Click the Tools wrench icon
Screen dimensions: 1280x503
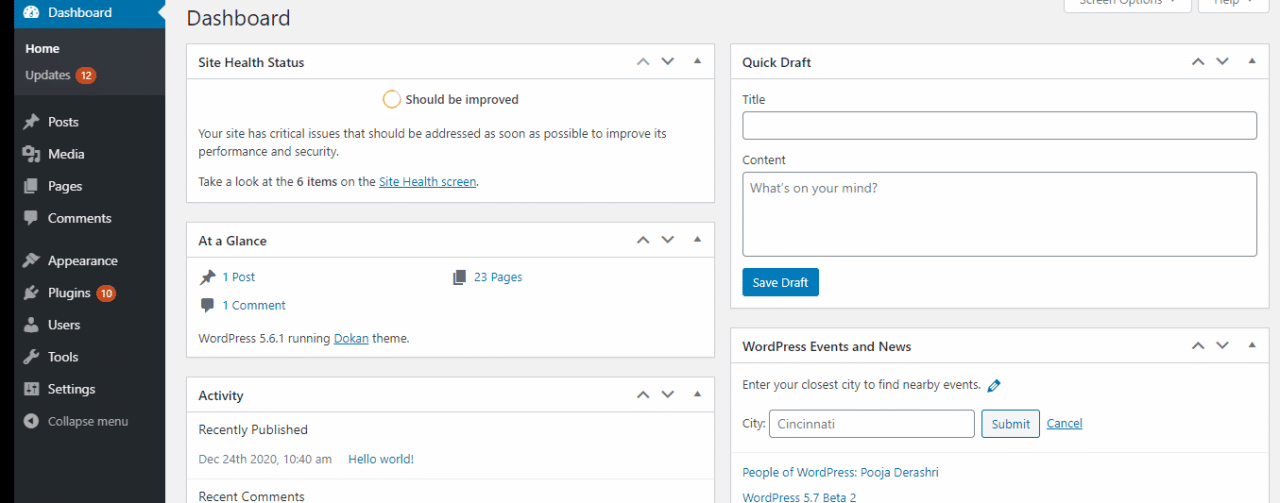point(31,357)
